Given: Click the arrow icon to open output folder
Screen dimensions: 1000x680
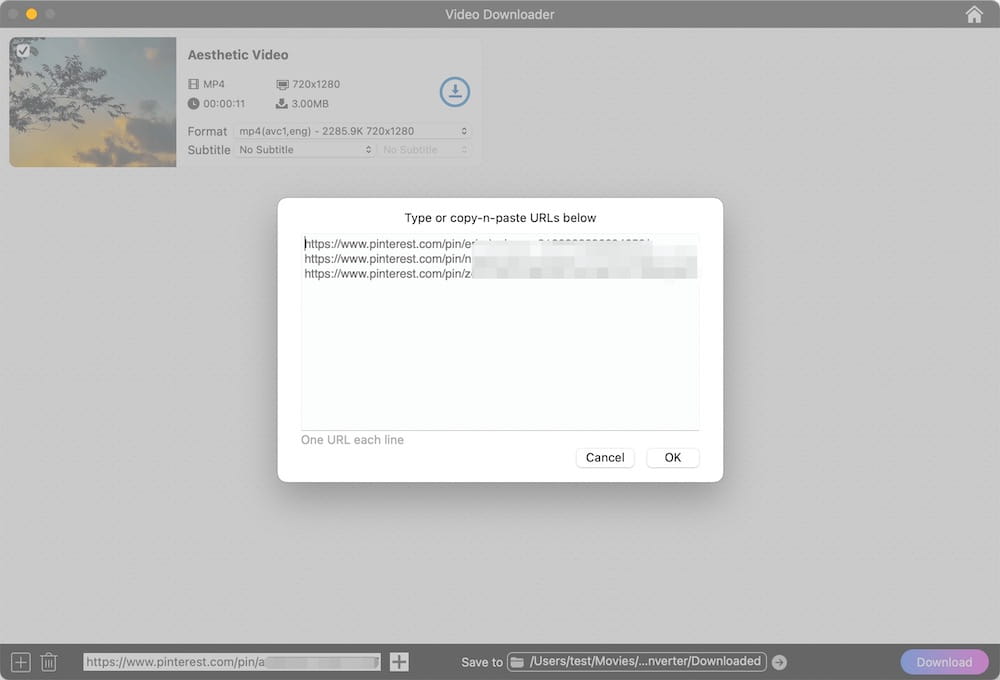Looking at the screenshot, I should (x=779, y=662).
